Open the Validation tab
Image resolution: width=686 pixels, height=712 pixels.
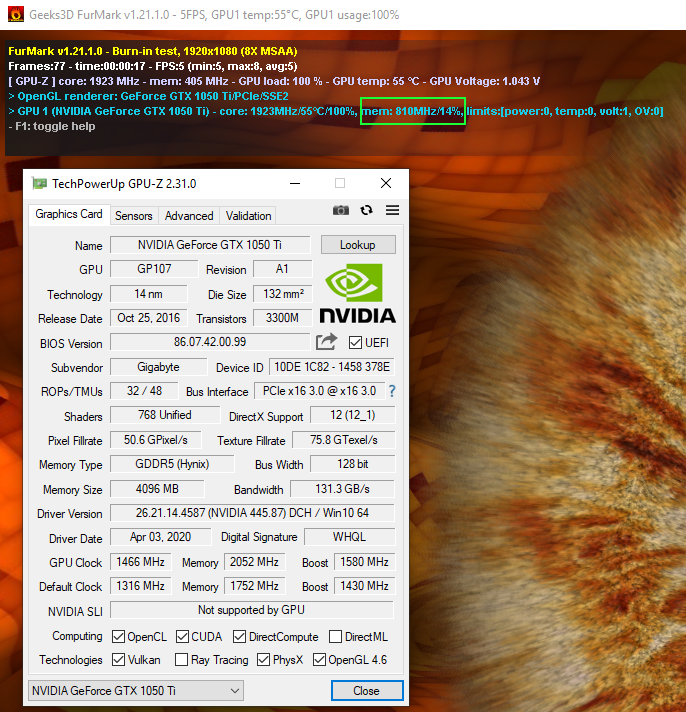tap(248, 216)
